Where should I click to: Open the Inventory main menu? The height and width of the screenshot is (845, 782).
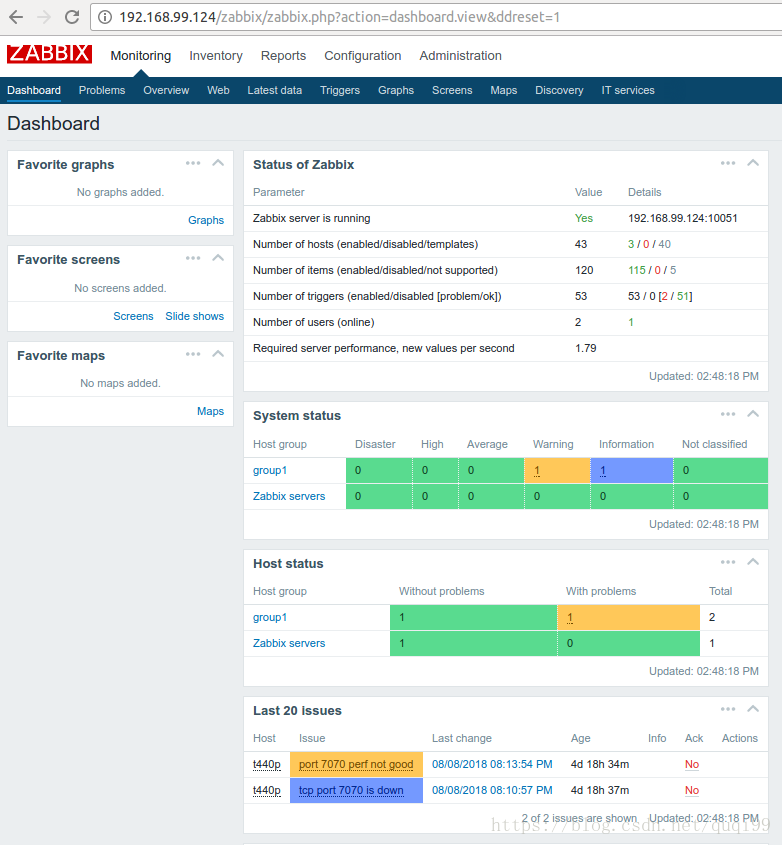[216, 56]
